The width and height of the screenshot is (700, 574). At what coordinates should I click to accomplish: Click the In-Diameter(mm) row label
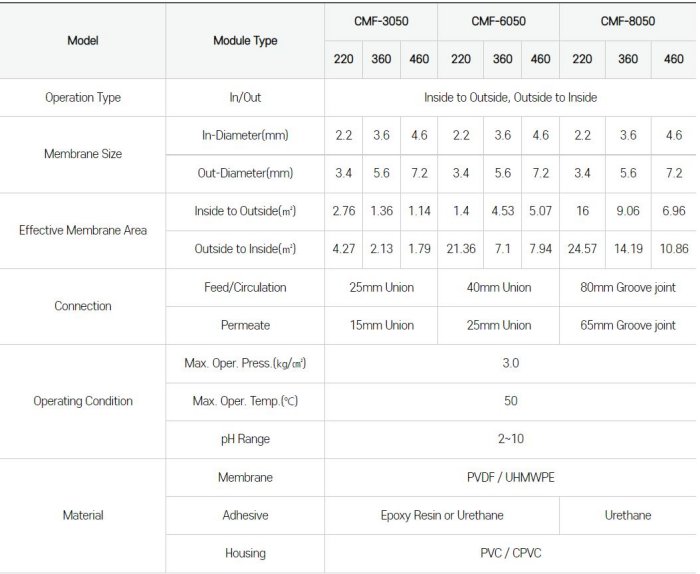click(x=245, y=135)
